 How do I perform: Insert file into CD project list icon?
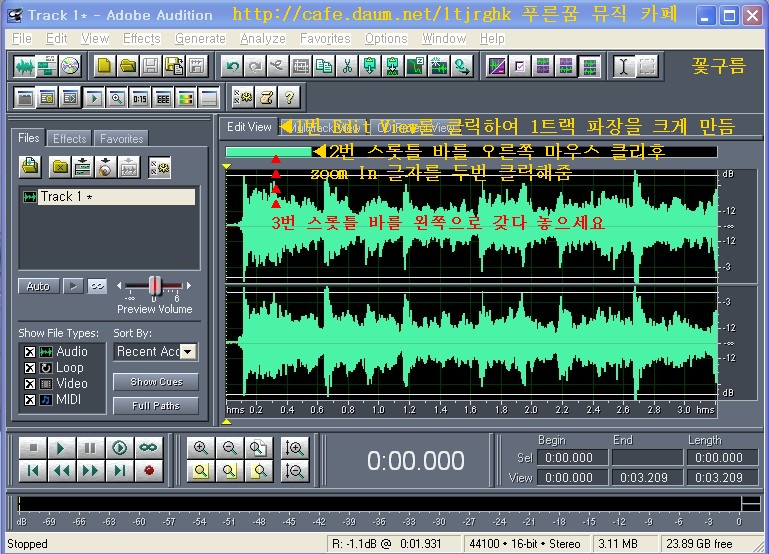[105, 167]
